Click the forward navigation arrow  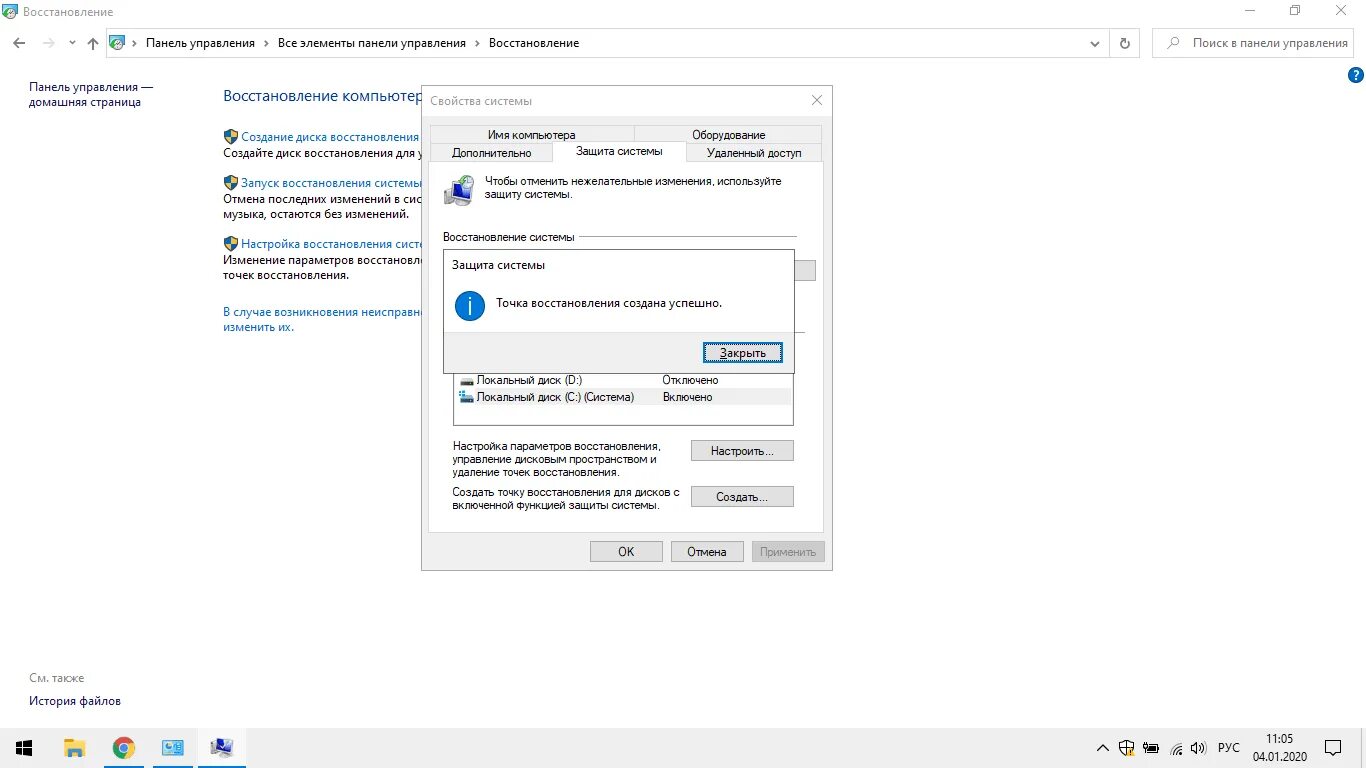point(48,43)
